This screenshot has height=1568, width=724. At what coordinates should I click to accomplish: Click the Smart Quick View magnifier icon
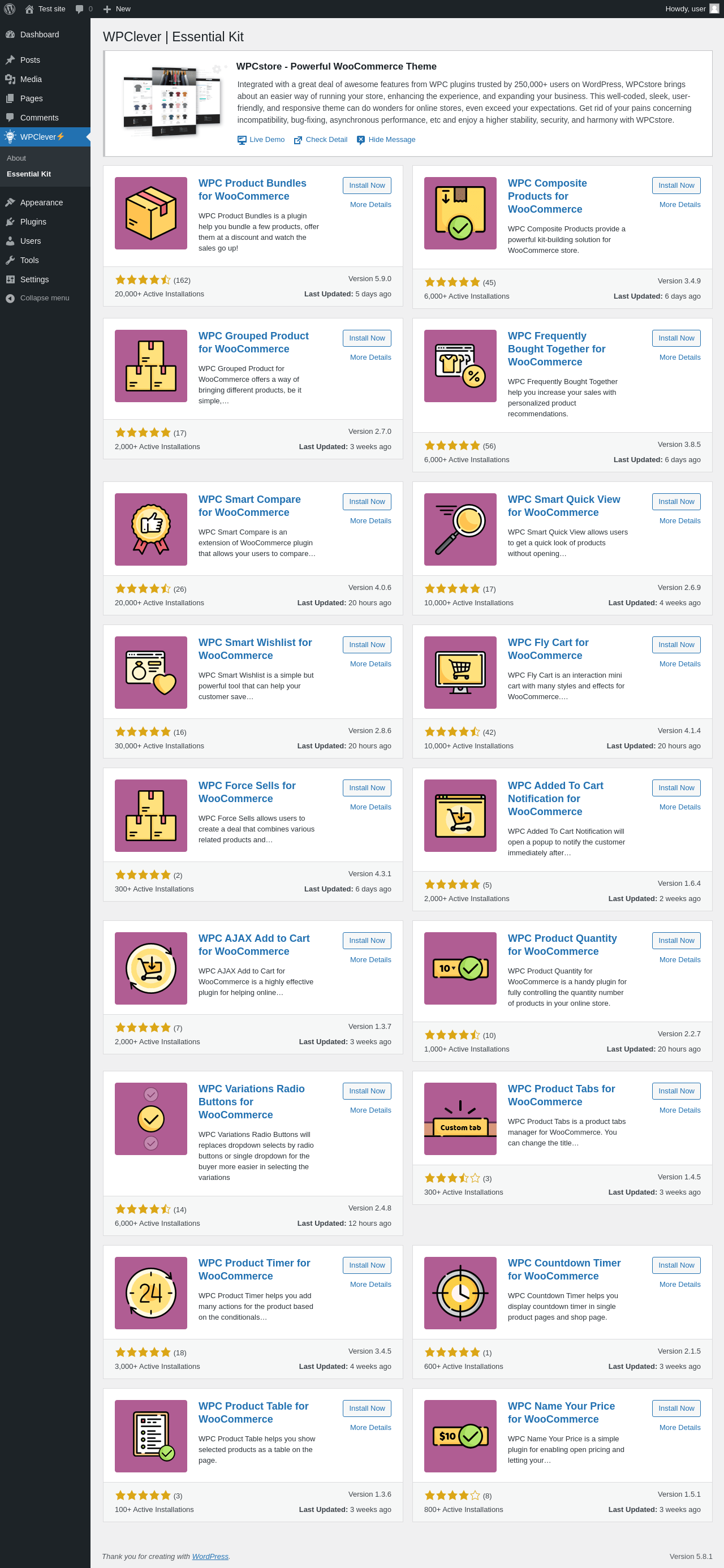tap(460, 529)
